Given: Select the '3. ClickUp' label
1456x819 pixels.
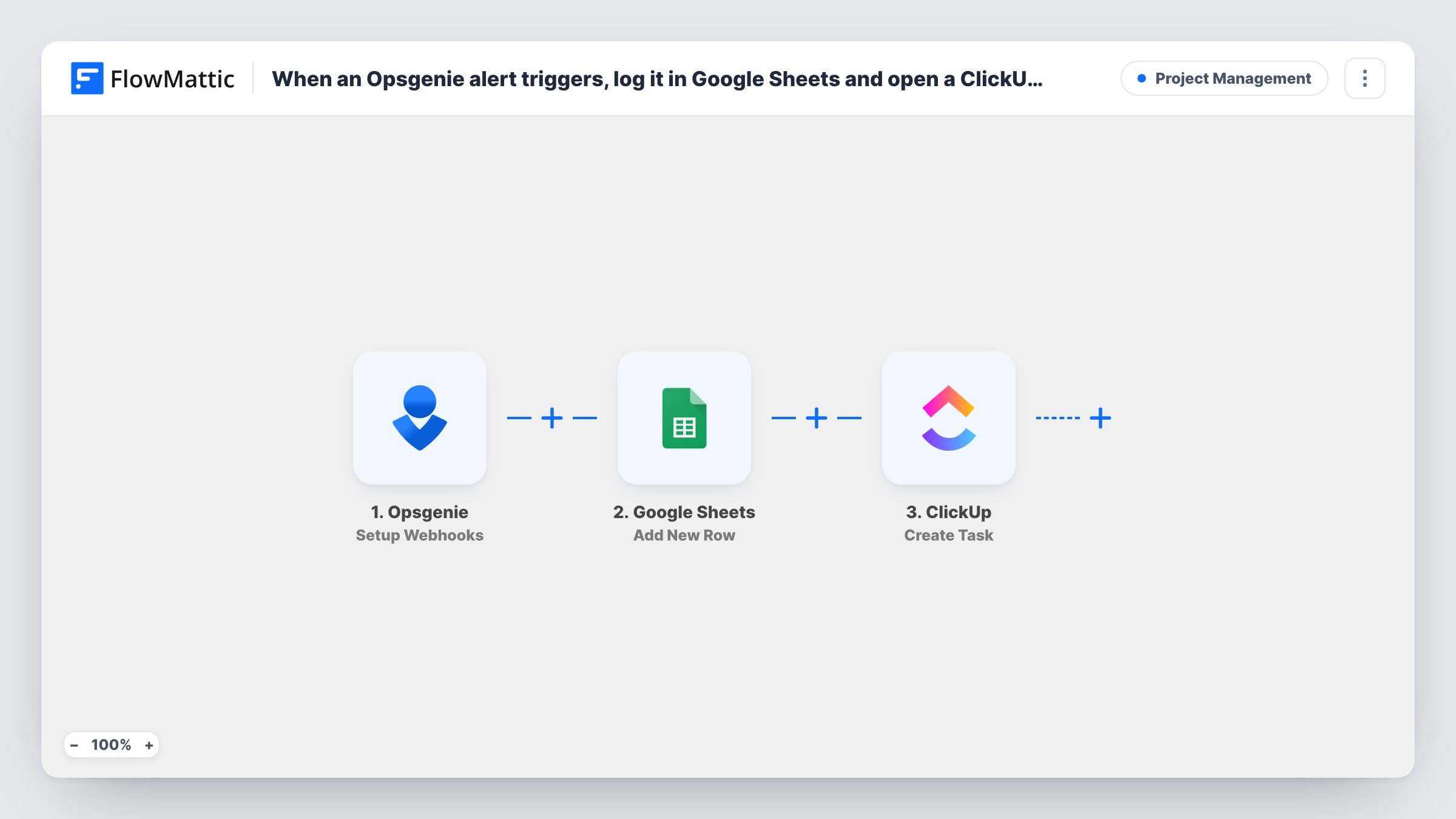Looking at the screenshot, I should (x=948, y=512).
